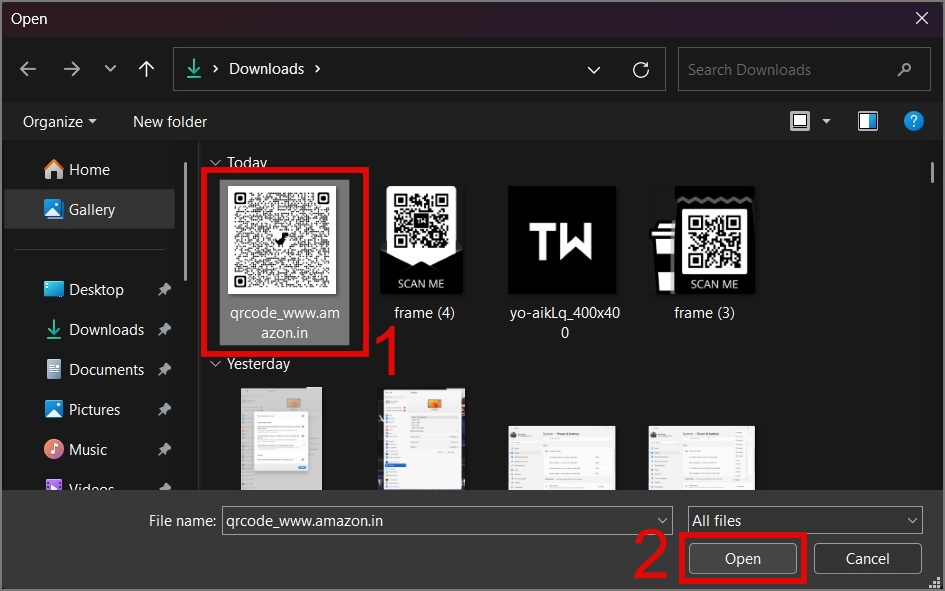Expand the address bar history dropdown

(594, 70)
